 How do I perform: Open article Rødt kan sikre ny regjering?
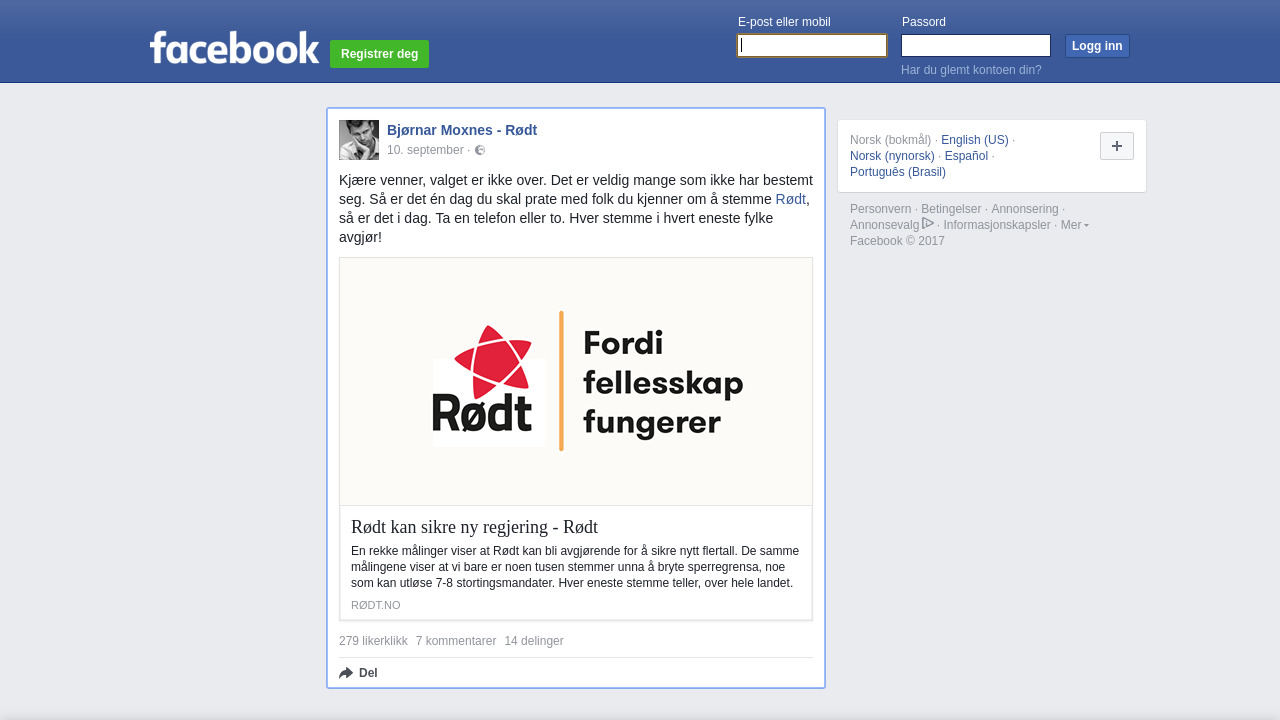click(474, 527)
